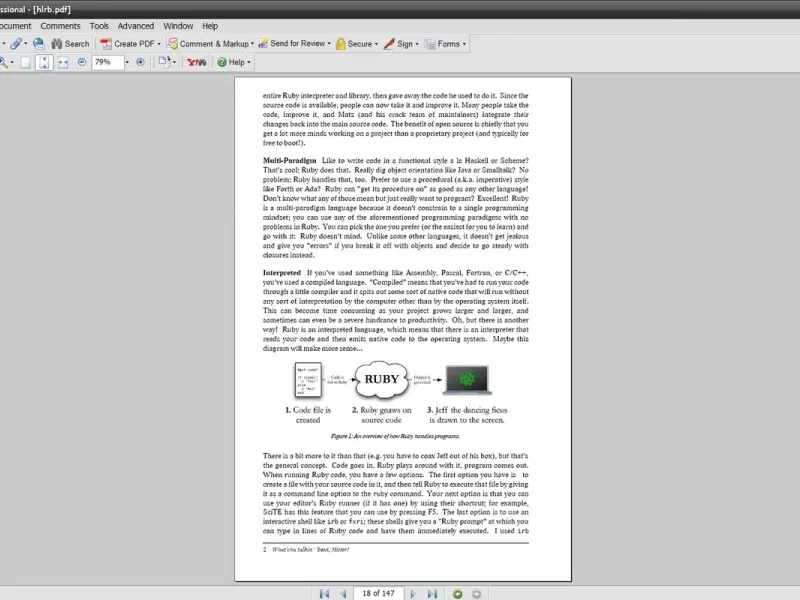Select the Actual Size page icon

(x=25, y=62)
